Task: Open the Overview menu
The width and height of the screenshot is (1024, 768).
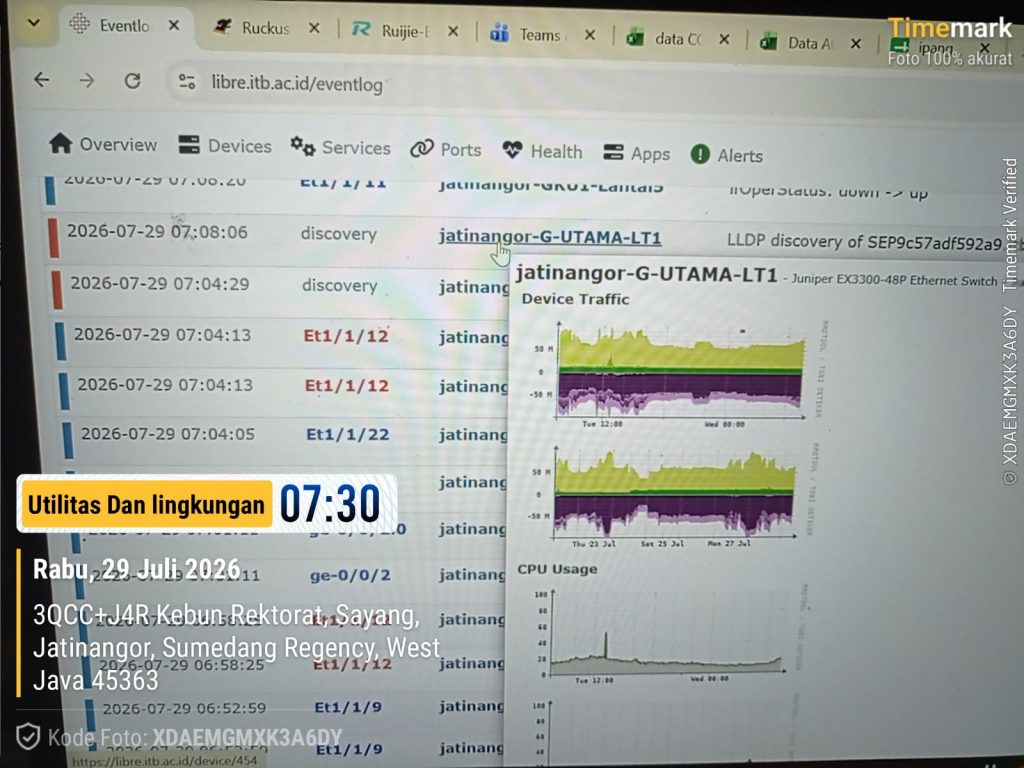Action: point(103,144)
